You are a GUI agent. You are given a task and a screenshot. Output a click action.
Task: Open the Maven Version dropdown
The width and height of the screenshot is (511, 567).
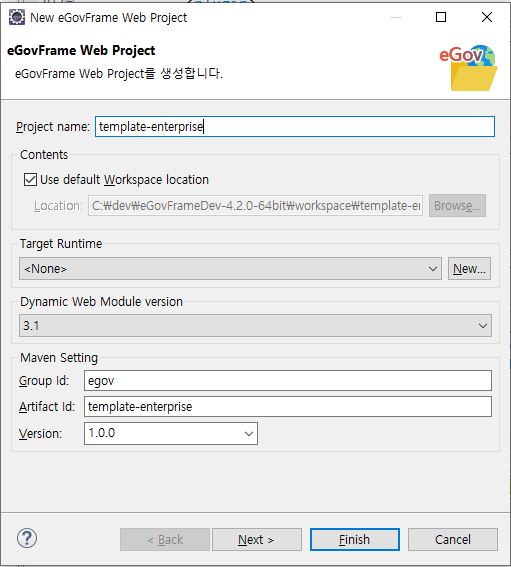(171, 433)
